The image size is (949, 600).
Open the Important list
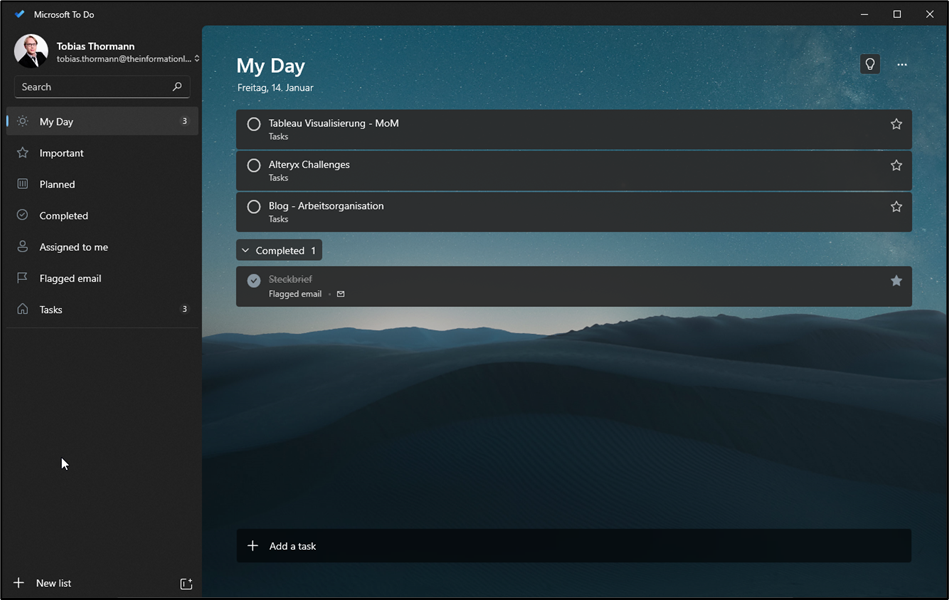[x=102, y=153]
